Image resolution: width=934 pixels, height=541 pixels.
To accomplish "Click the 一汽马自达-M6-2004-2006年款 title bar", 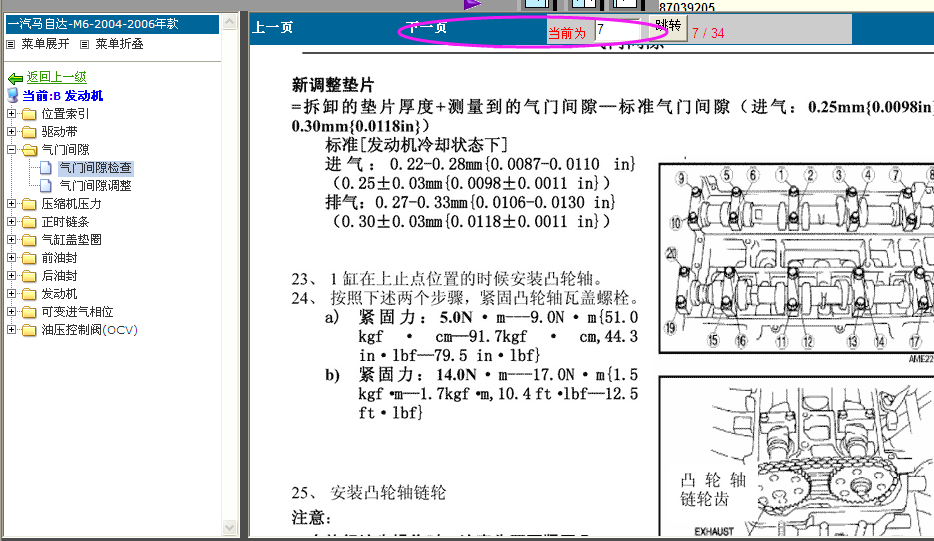I will 112,24.
